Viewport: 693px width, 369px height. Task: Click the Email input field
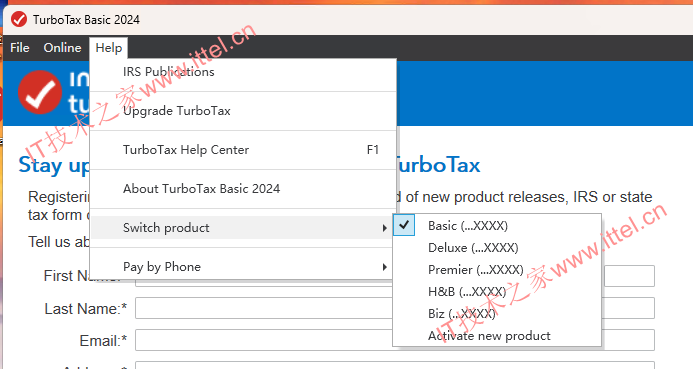[395, 340]
